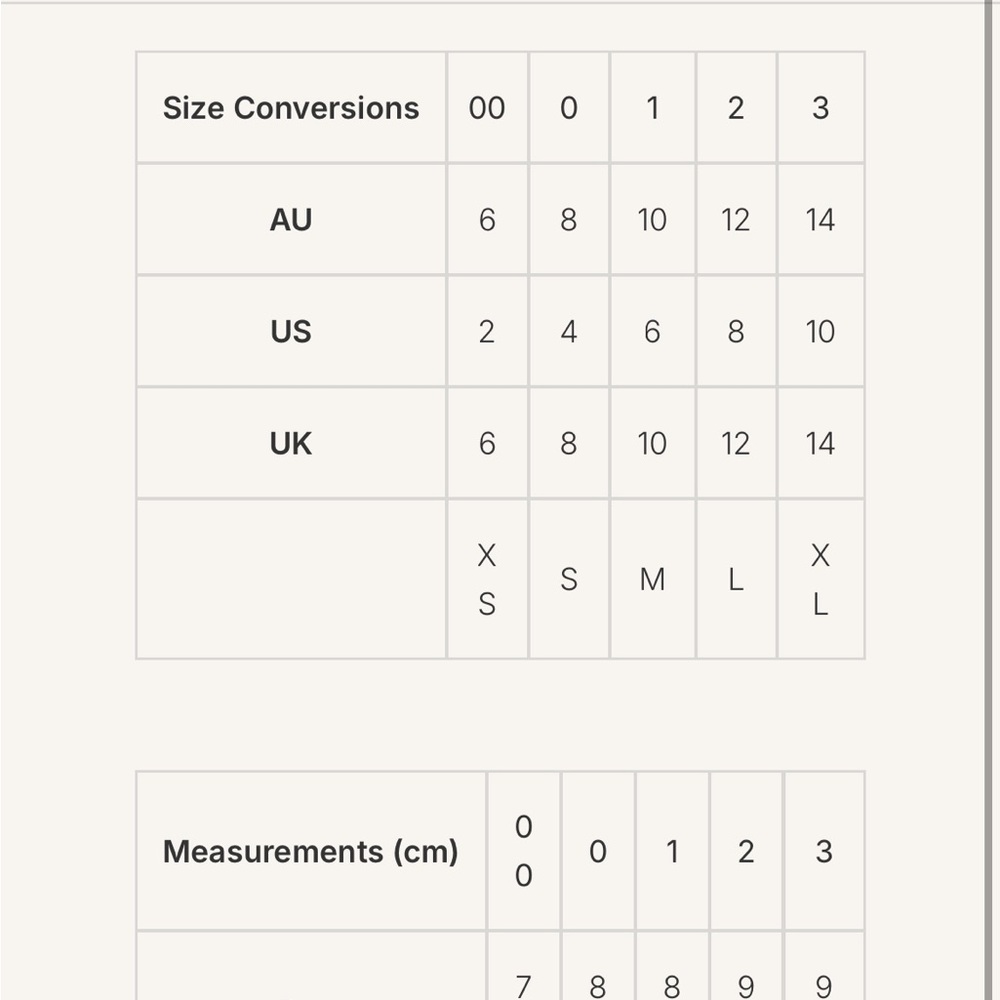Click US size 2 cell

point(487,331)
